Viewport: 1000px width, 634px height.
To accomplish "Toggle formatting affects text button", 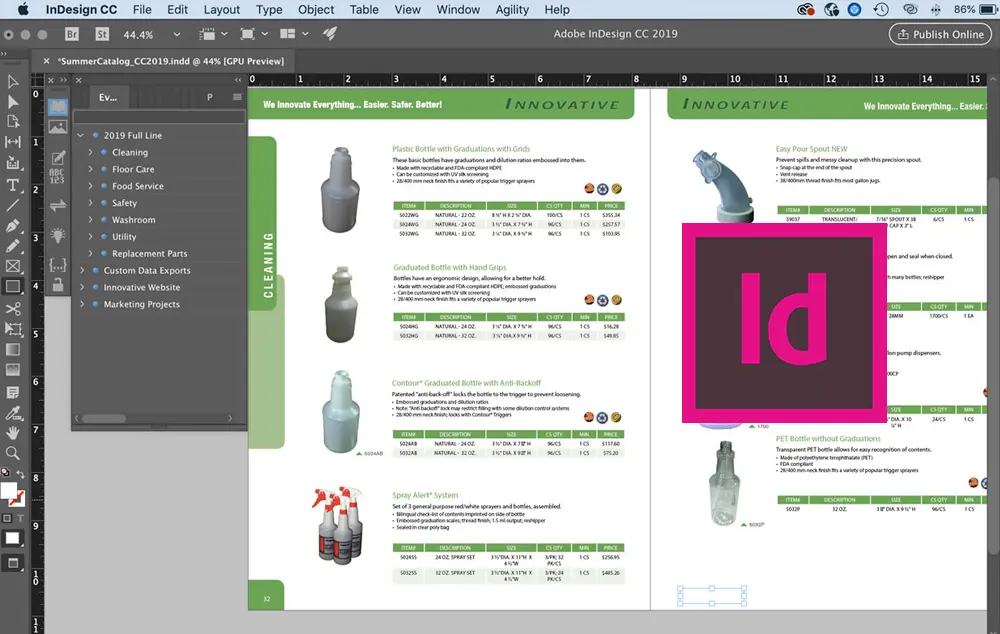I will click(22, 518).
